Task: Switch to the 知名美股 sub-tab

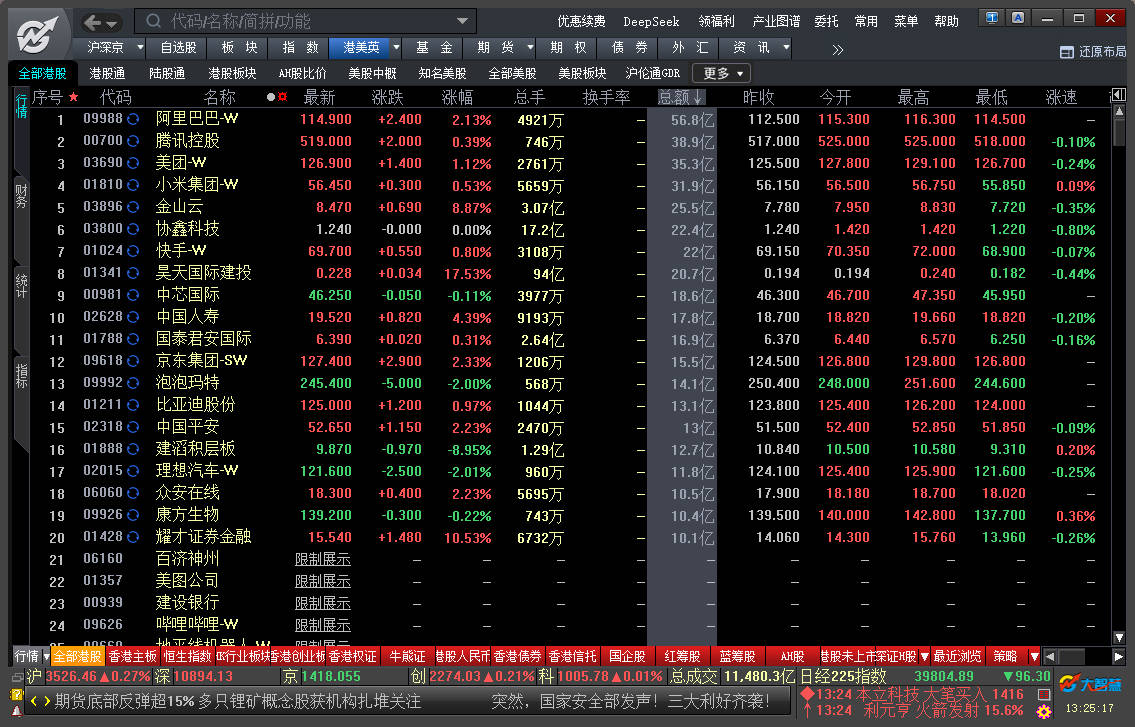Action: click(442, 73)
